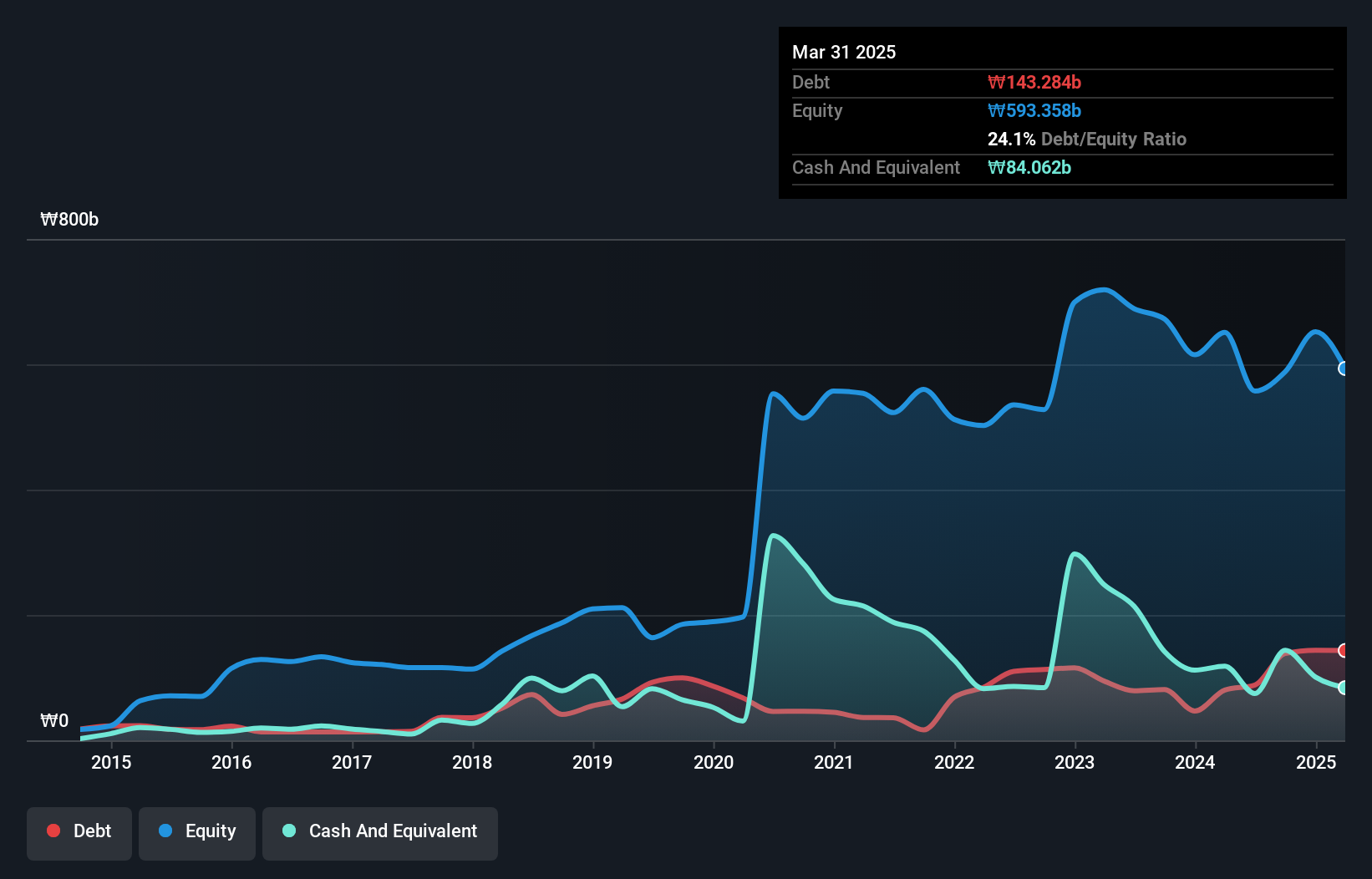The image size is (1372, 879).
Task: Select the Mar 31 2025 tooltip header
Action: [844, 52]
